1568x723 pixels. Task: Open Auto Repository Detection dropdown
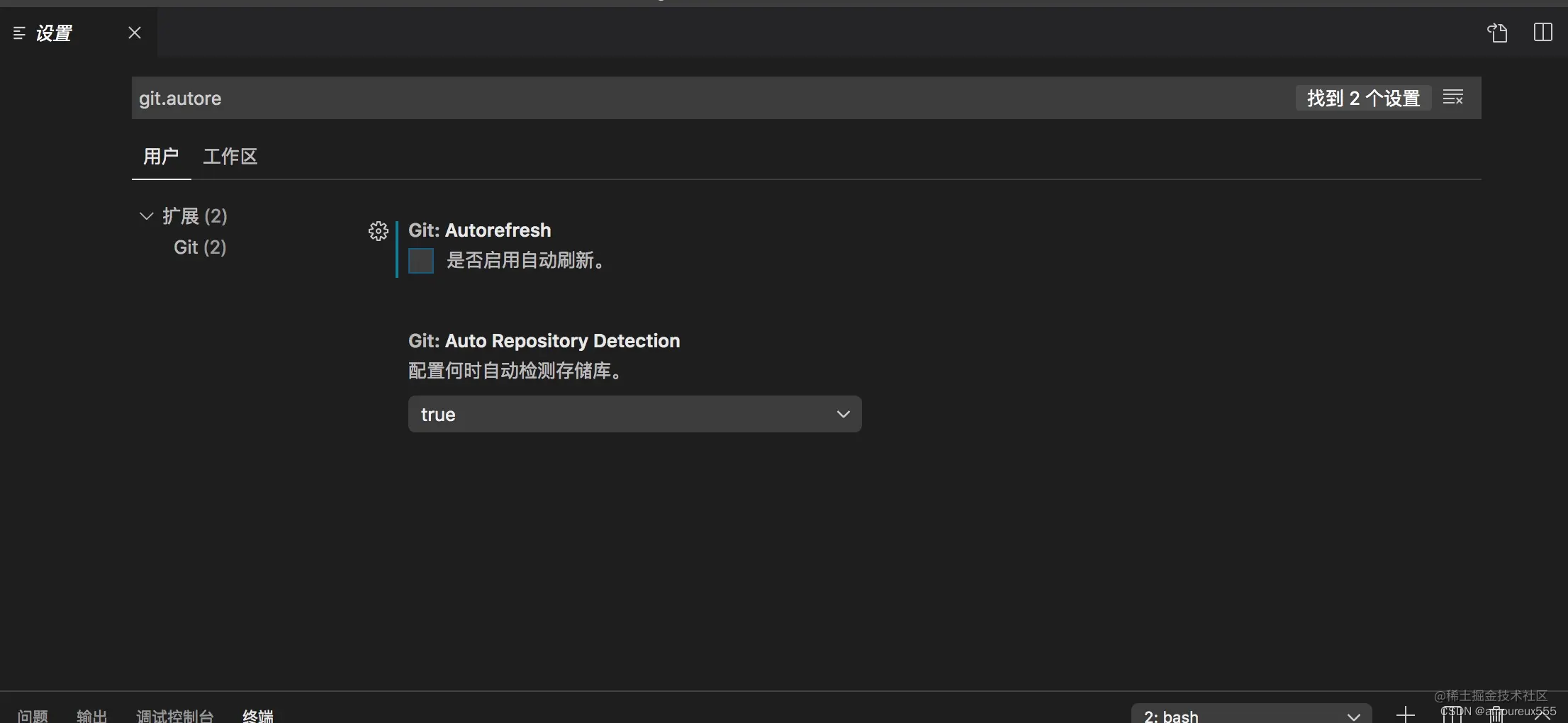click(x=634, y=414)
